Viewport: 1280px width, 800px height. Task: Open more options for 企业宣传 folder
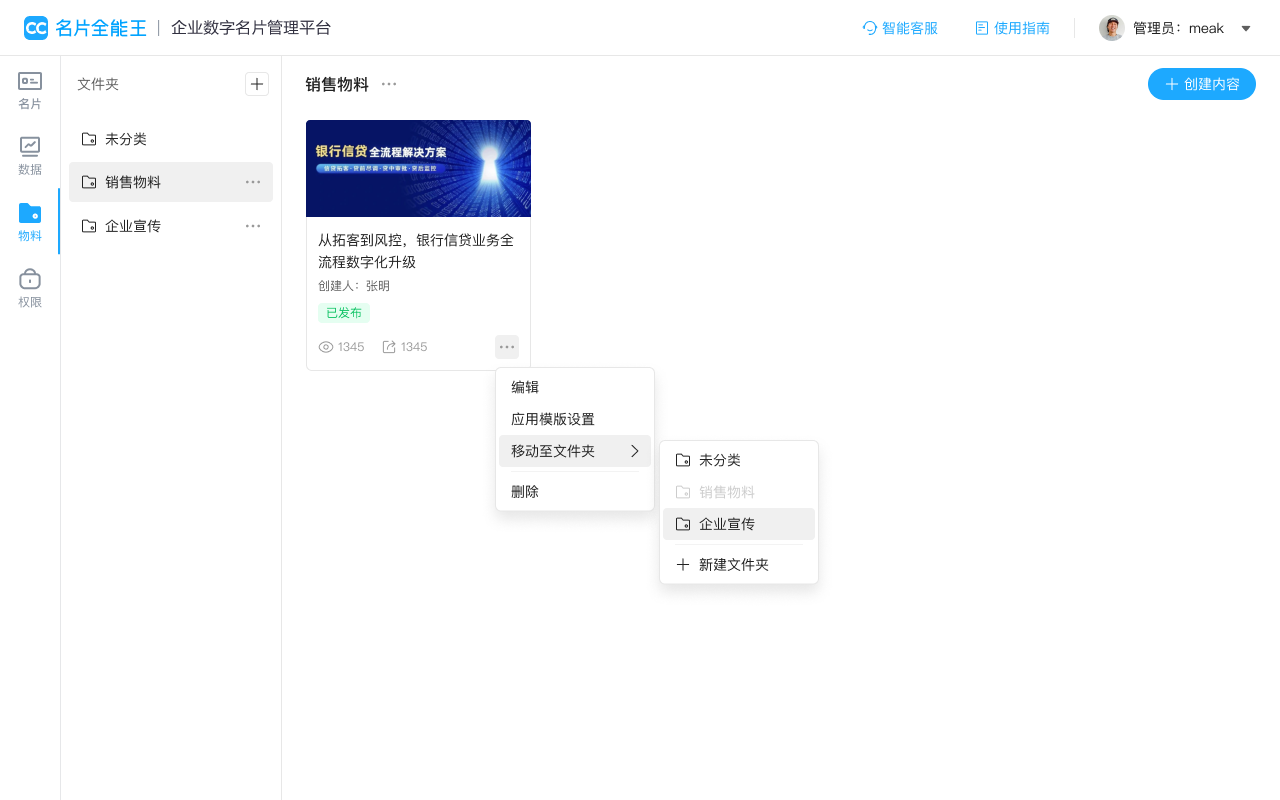[x=253, y=226]
